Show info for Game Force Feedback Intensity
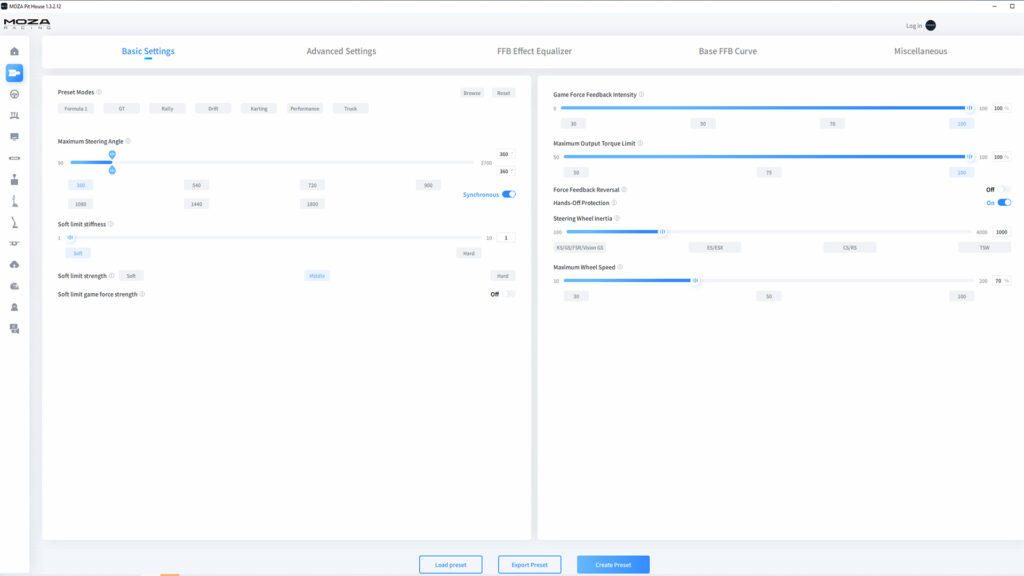The height and width of the screenshot is (576, 1024). click(x=641, y=94)
